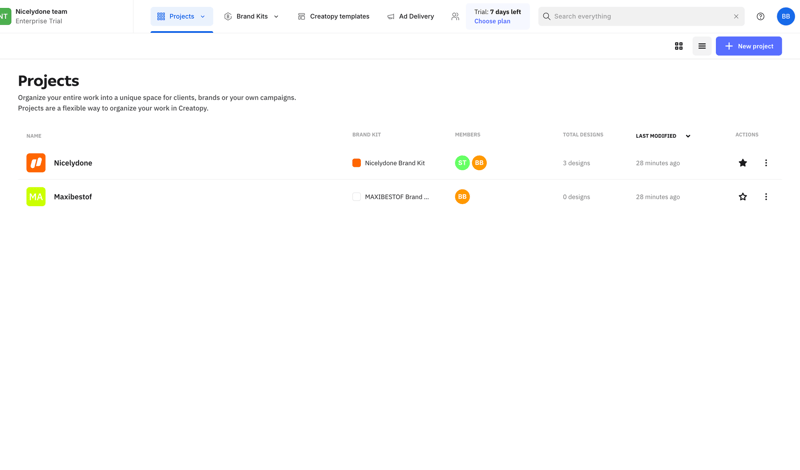Unstar the Nicelydone project

coord(742,163)
